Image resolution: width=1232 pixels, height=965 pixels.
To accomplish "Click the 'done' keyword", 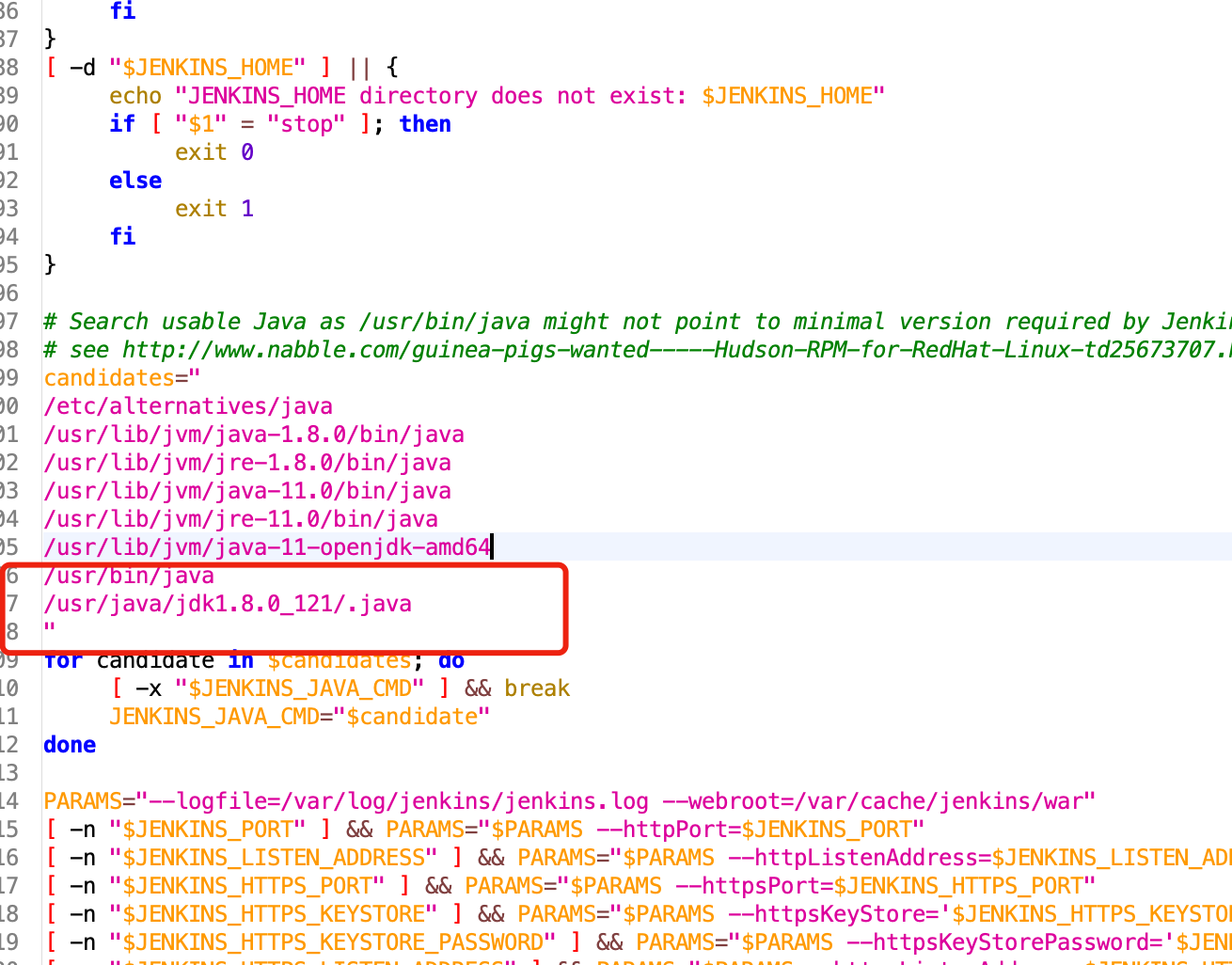I will (70, 745).
